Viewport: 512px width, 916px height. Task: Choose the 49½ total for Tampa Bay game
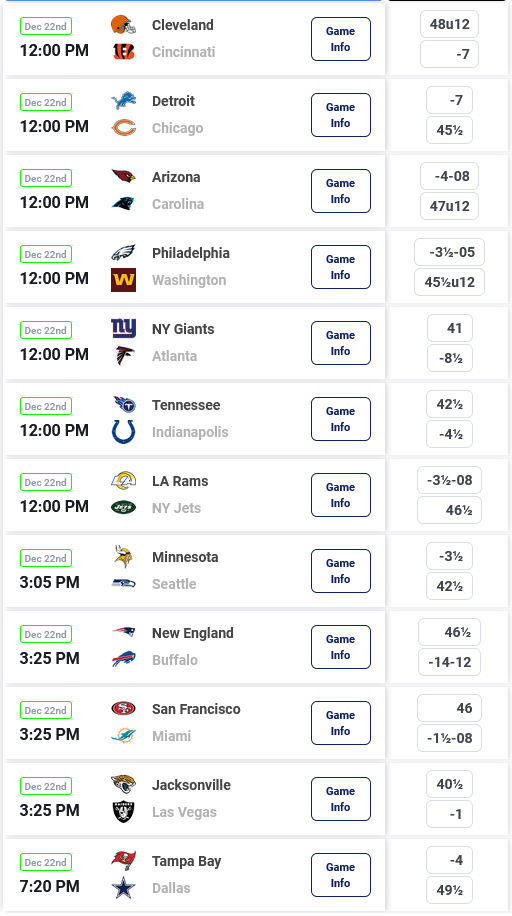point(449,890)
